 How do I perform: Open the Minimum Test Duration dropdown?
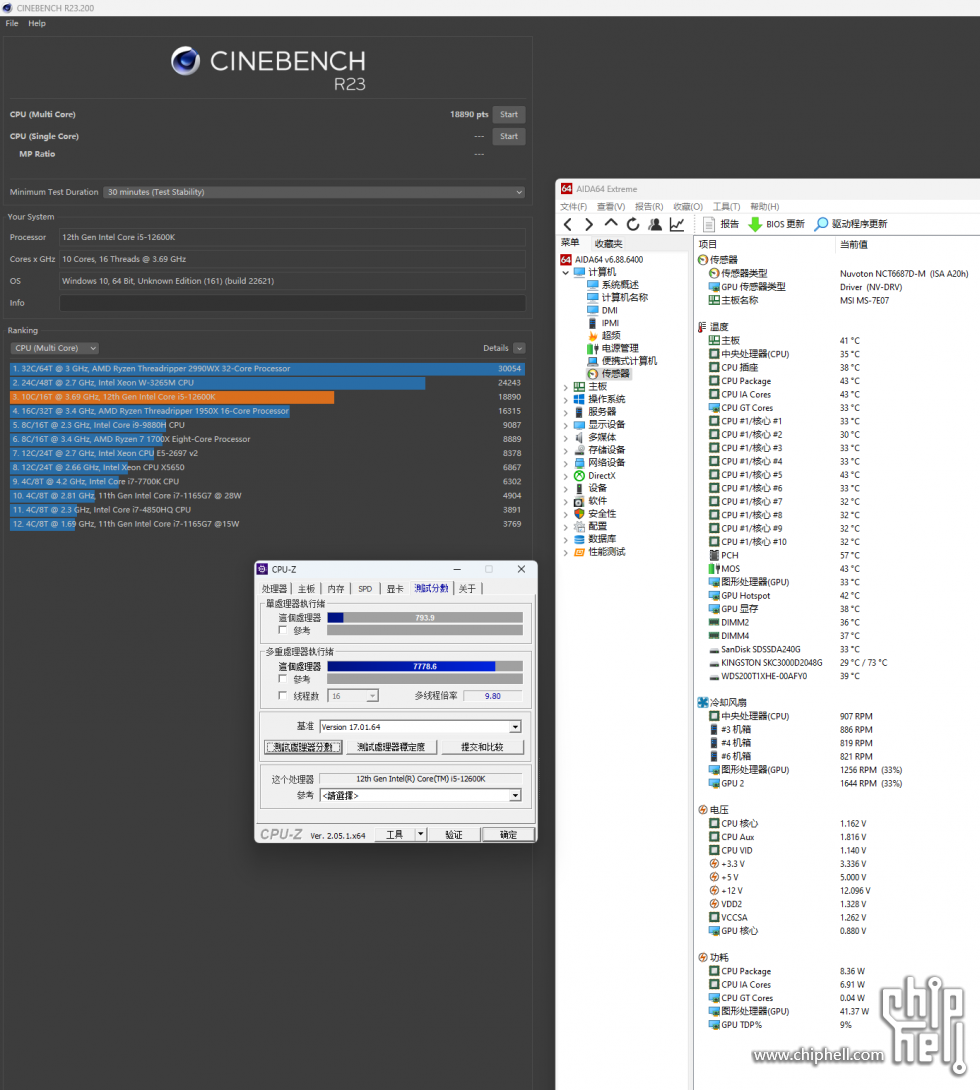314,192
